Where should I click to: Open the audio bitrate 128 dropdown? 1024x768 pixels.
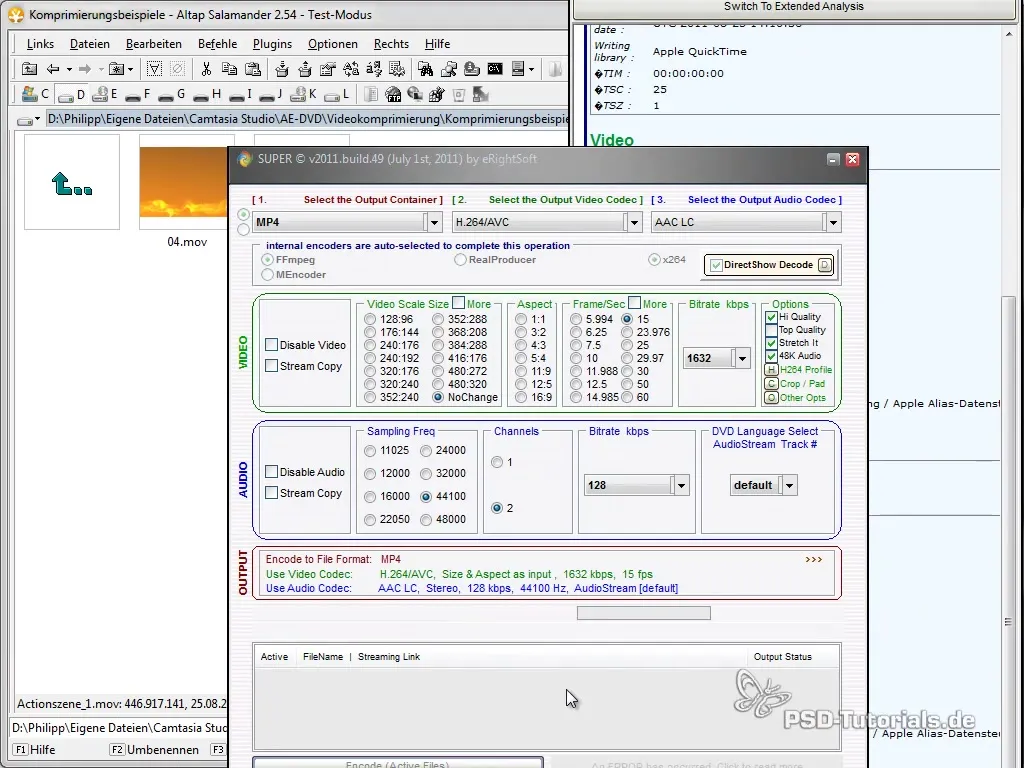point(681,485)
